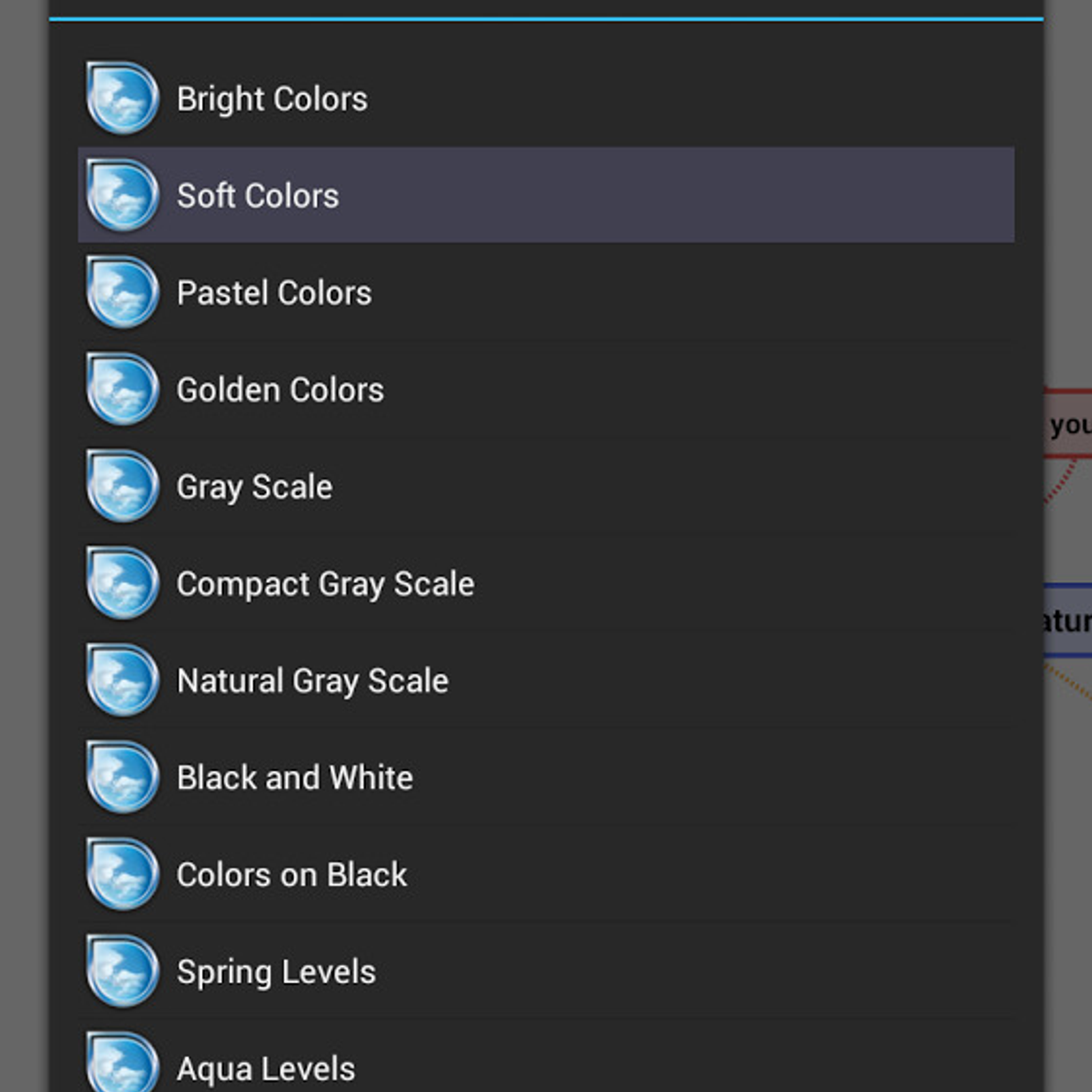Click the icon next to Spring Levels
Viewport: 1092px width, 1092px height.
[x=123, y=971]
